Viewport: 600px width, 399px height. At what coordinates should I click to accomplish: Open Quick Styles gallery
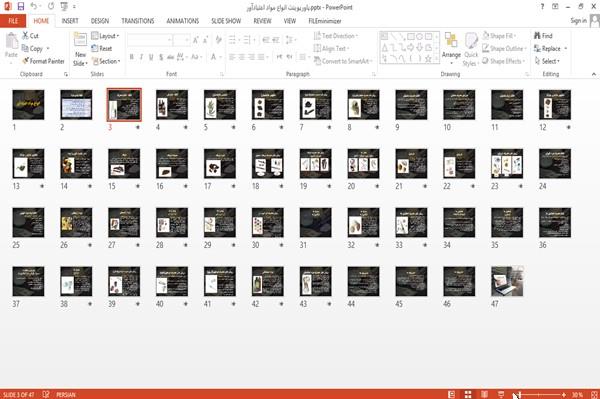(471, 50)
